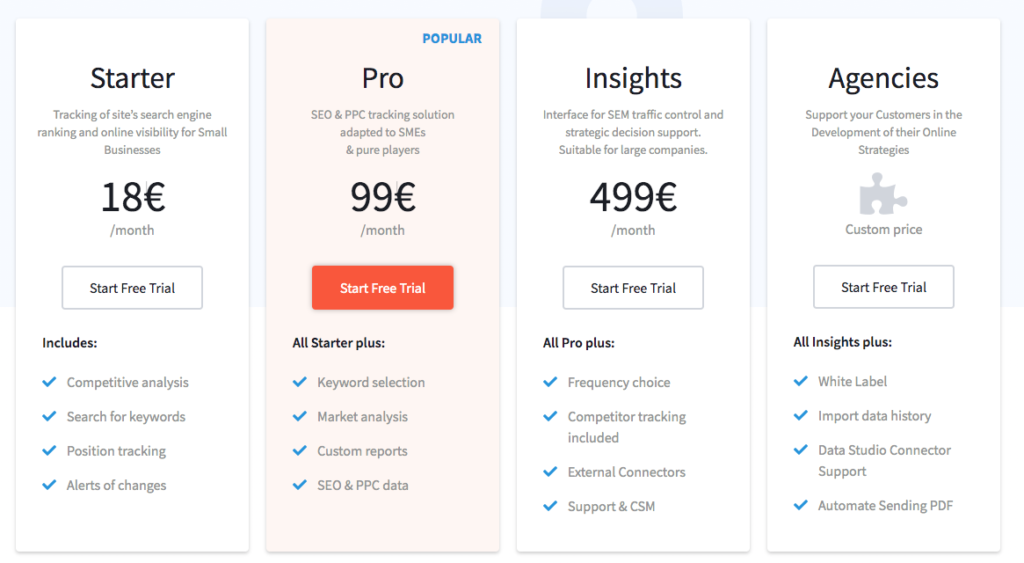The width and height of the screenshot is (1024, 563).
Task: Start the Pro plan free trial
Action: 383,287
